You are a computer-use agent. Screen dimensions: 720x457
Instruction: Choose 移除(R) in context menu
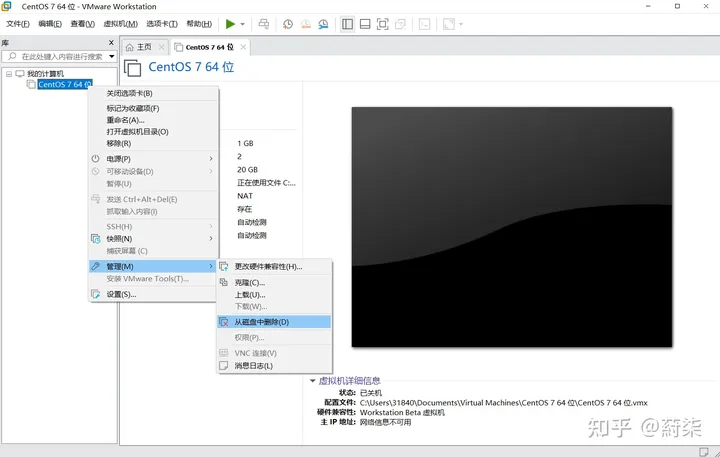pos(152,143)
